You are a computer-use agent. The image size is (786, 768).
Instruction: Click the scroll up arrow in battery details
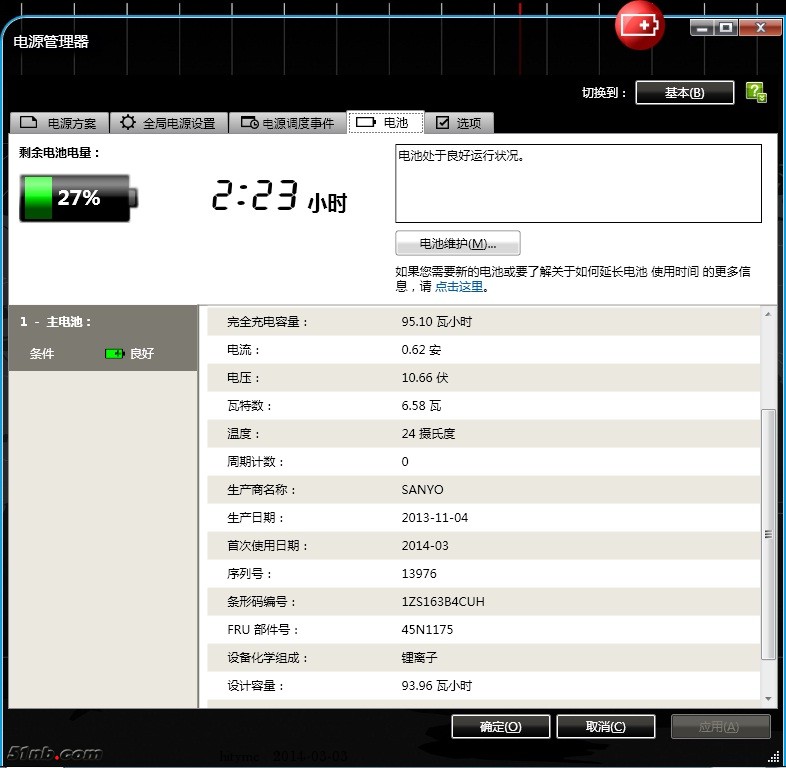(768, 314)
